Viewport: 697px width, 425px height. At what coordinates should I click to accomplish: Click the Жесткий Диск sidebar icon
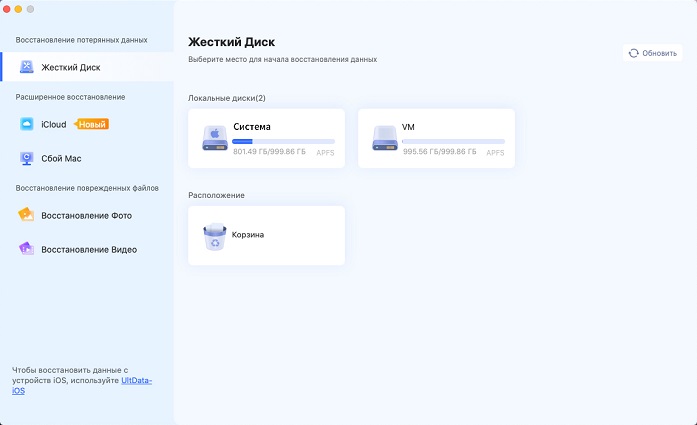pyautogui.click(x=26, y=67)
